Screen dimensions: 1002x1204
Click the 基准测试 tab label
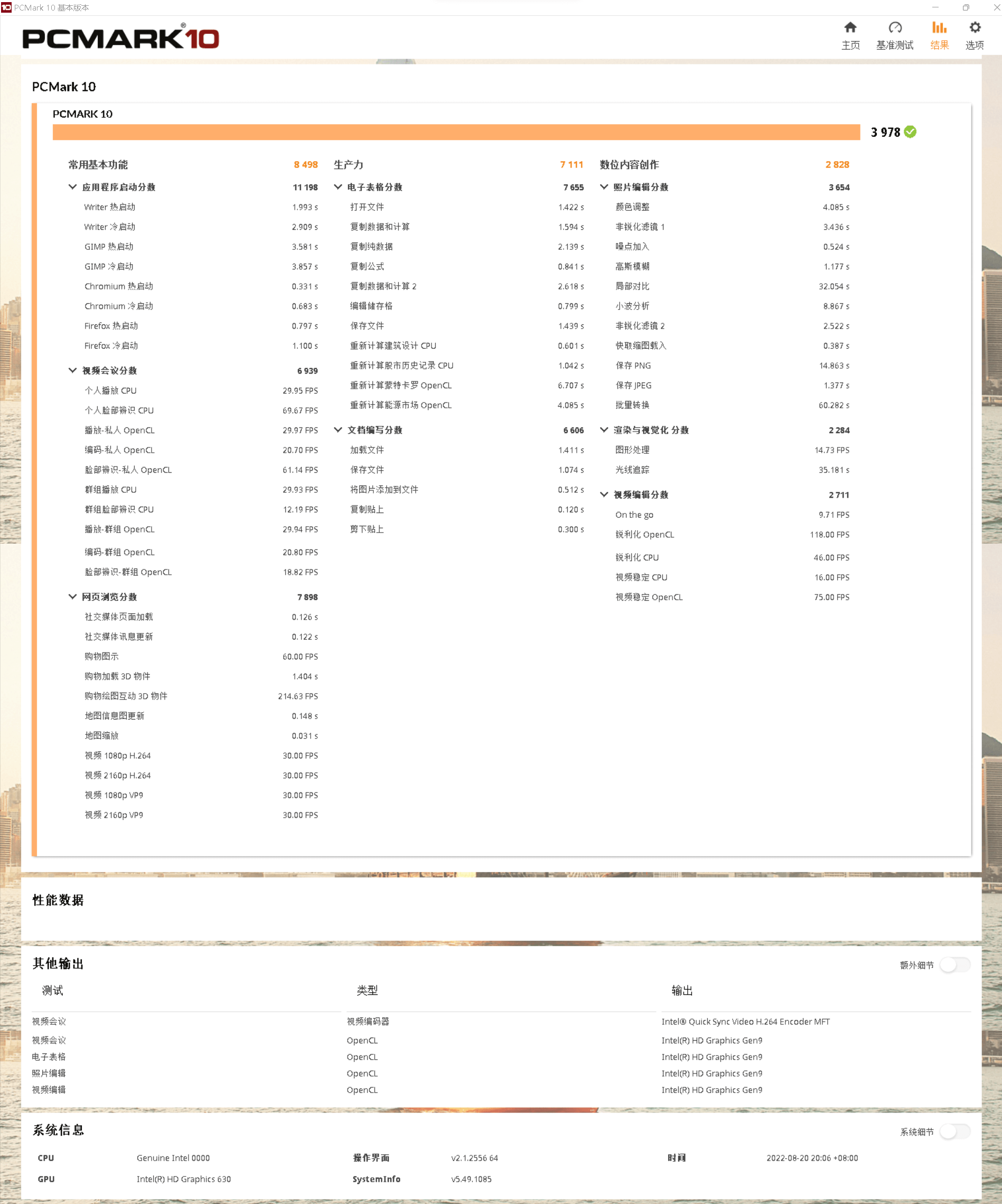click(895, 45)
